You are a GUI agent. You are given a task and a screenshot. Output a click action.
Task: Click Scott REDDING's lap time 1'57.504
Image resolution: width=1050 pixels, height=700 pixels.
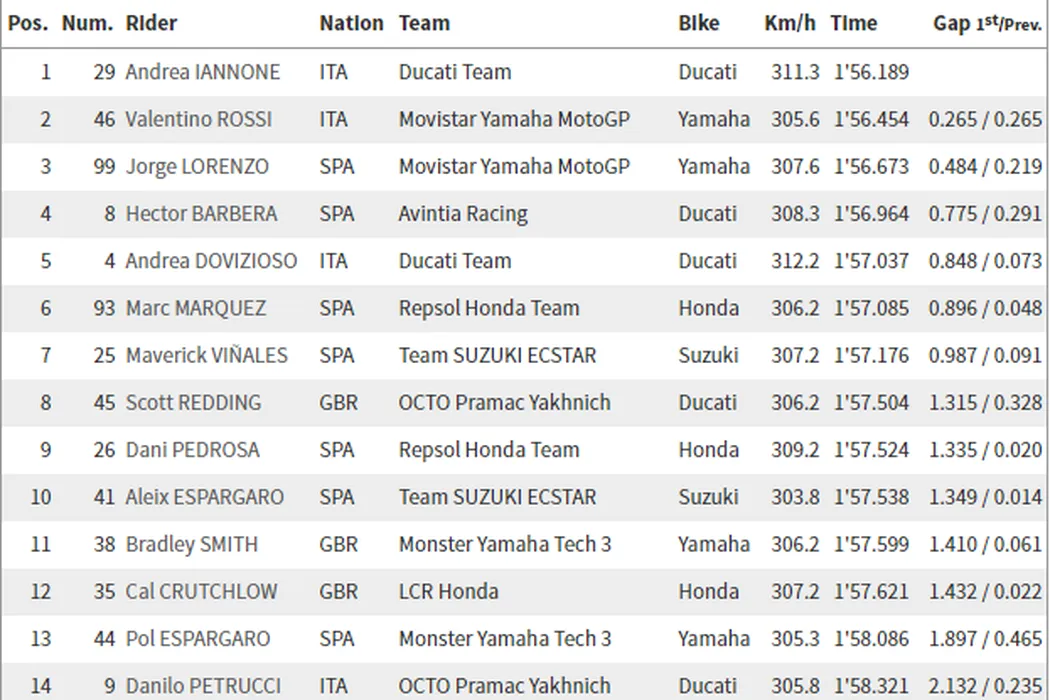point(870,403)
